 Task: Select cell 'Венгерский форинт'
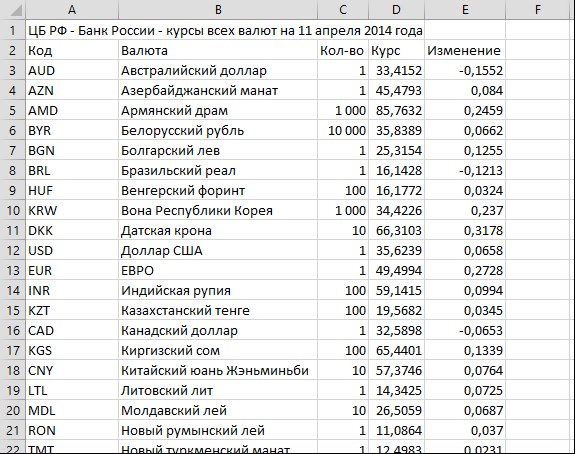point(218,190)
